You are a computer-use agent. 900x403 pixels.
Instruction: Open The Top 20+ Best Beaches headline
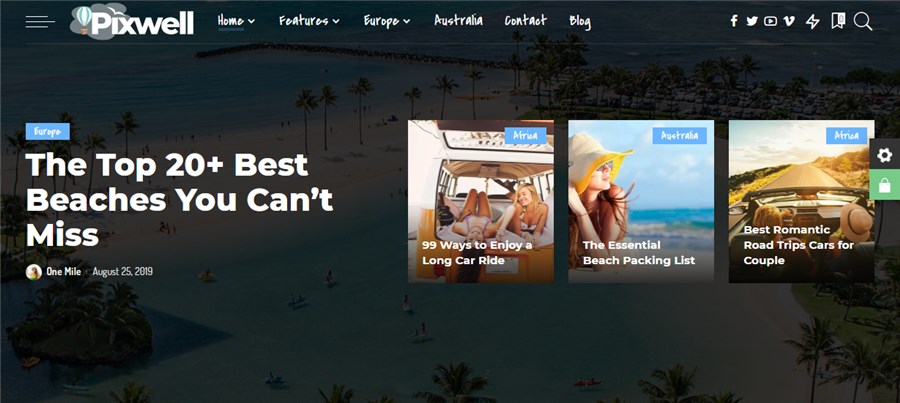(x=180, y=200)
